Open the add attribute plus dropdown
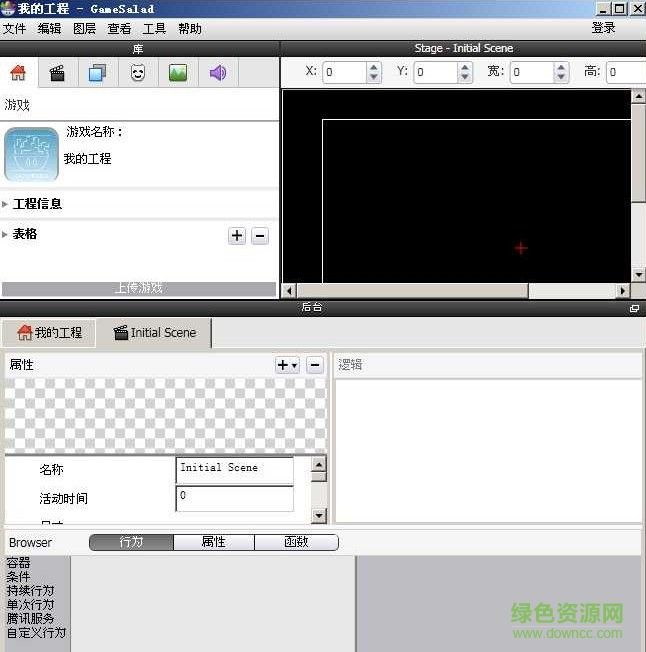Viewport: 646px width, 652px height. point(287,365)
